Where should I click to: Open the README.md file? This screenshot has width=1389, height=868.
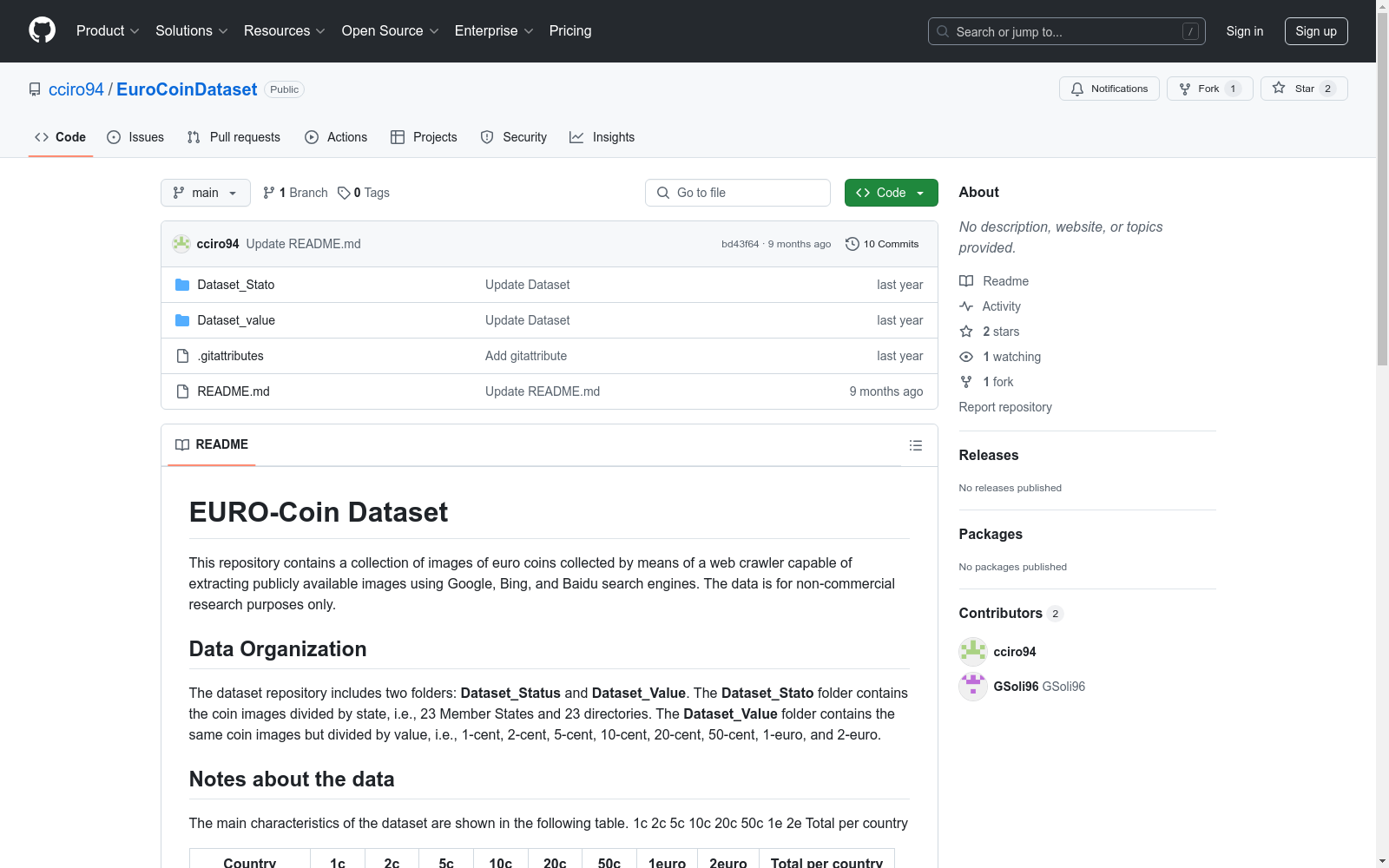point(234,391)
